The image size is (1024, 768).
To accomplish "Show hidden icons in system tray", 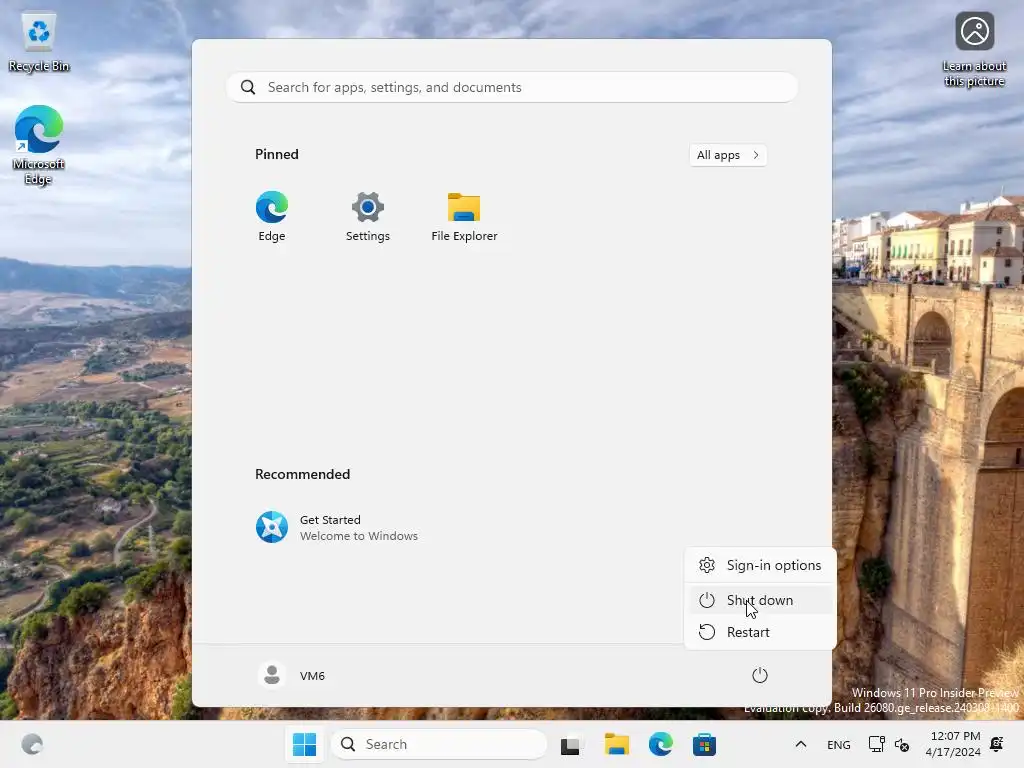I will (x=801, y=744).
